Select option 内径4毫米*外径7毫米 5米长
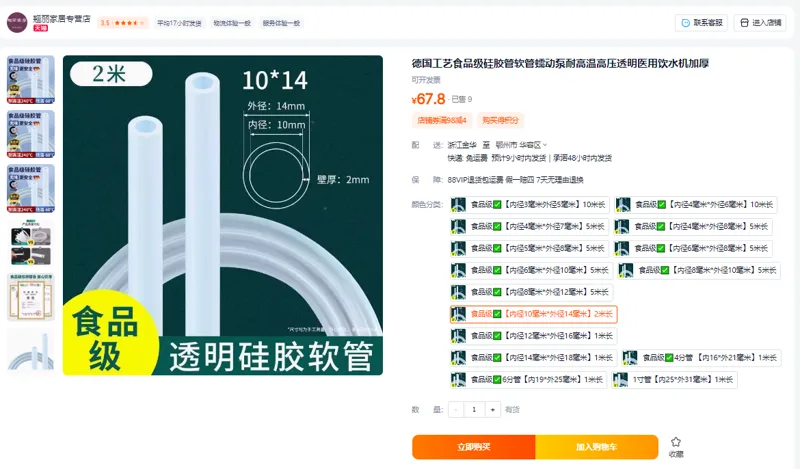Viewport: 800px width, 469px height. tap(529, 227)
